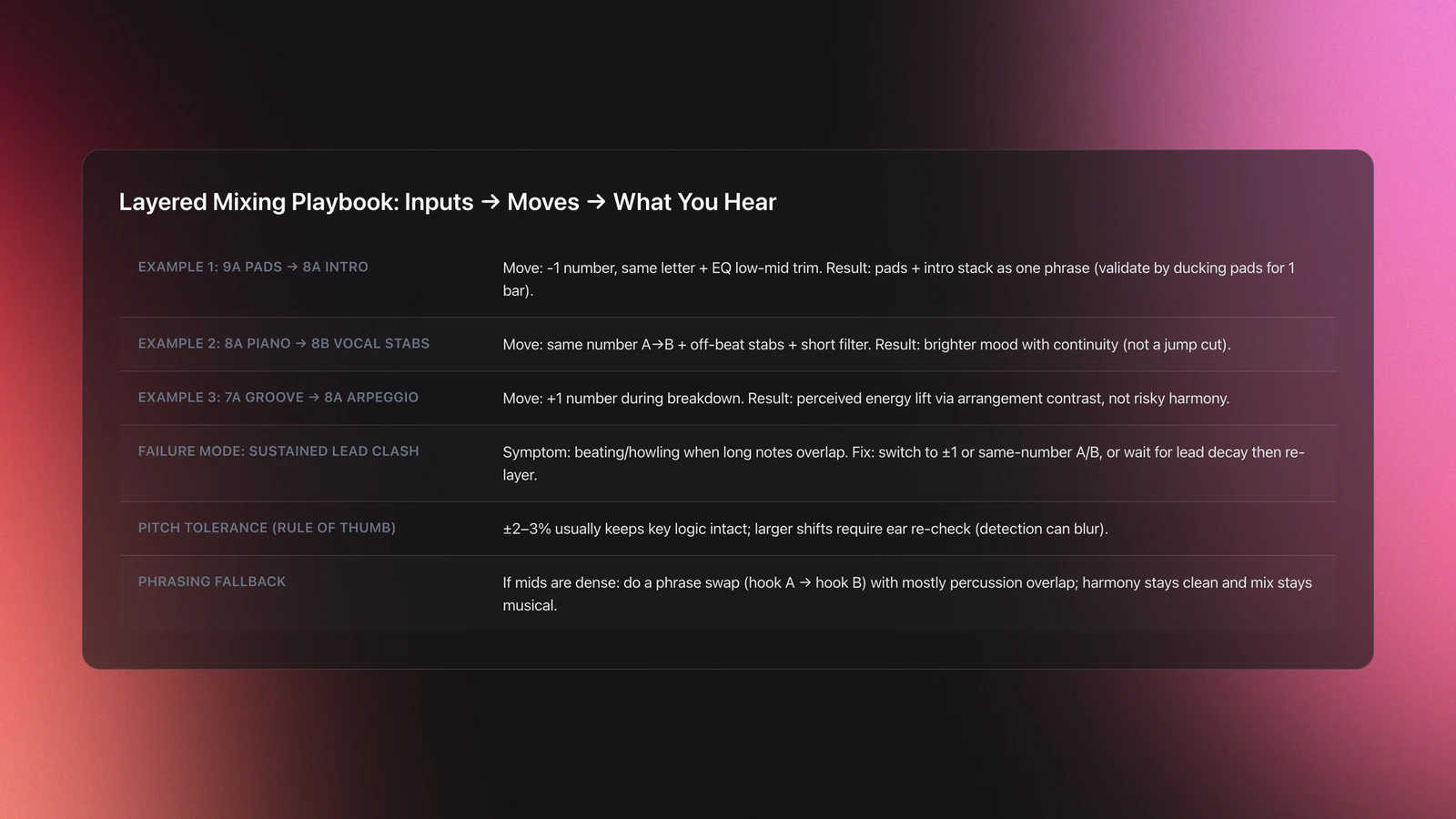Image resolution: width=1456 pixels, height=819 pixels.
Task: Click the Layered Mixing Playbook heading
Action: tap(447, 202)
